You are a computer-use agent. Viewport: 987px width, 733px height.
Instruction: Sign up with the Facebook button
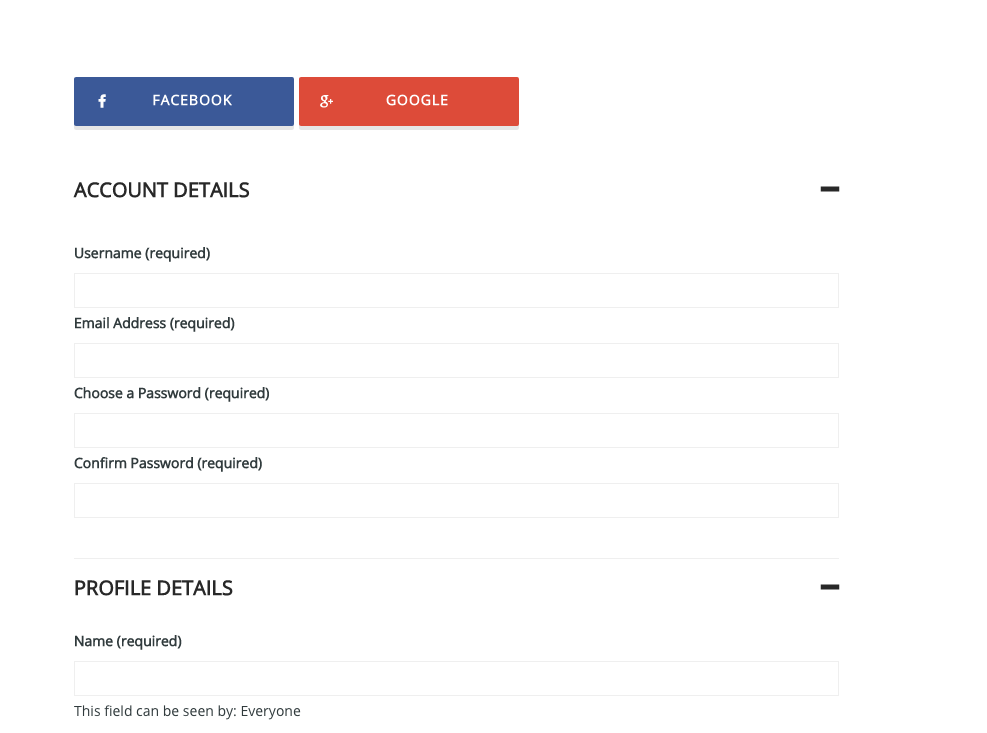(x=184, y=101)
